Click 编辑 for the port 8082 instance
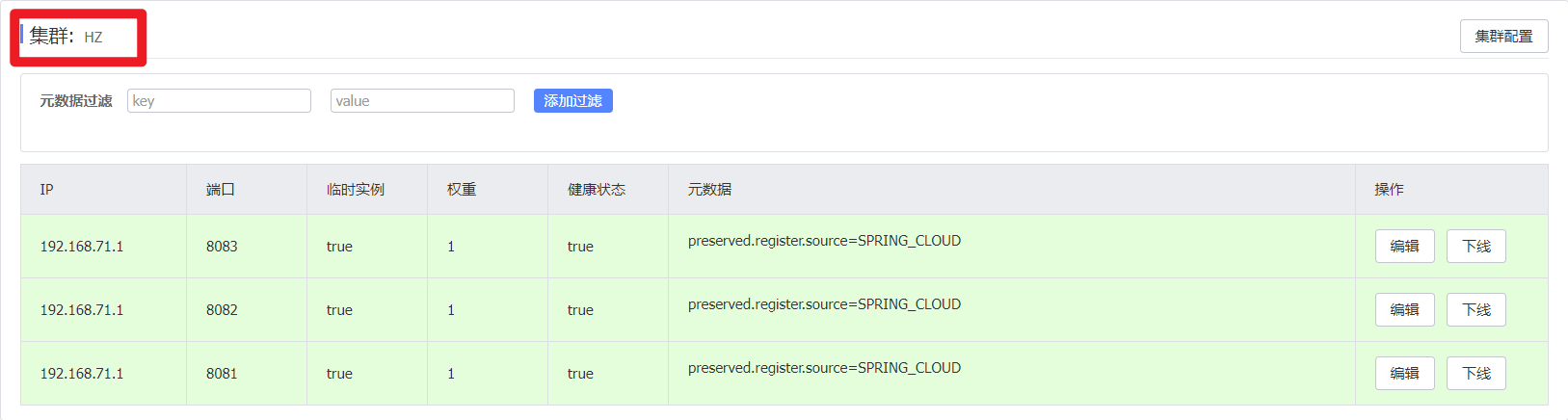Screen dimensions: 1568x420 click(x=1404, y=310)
